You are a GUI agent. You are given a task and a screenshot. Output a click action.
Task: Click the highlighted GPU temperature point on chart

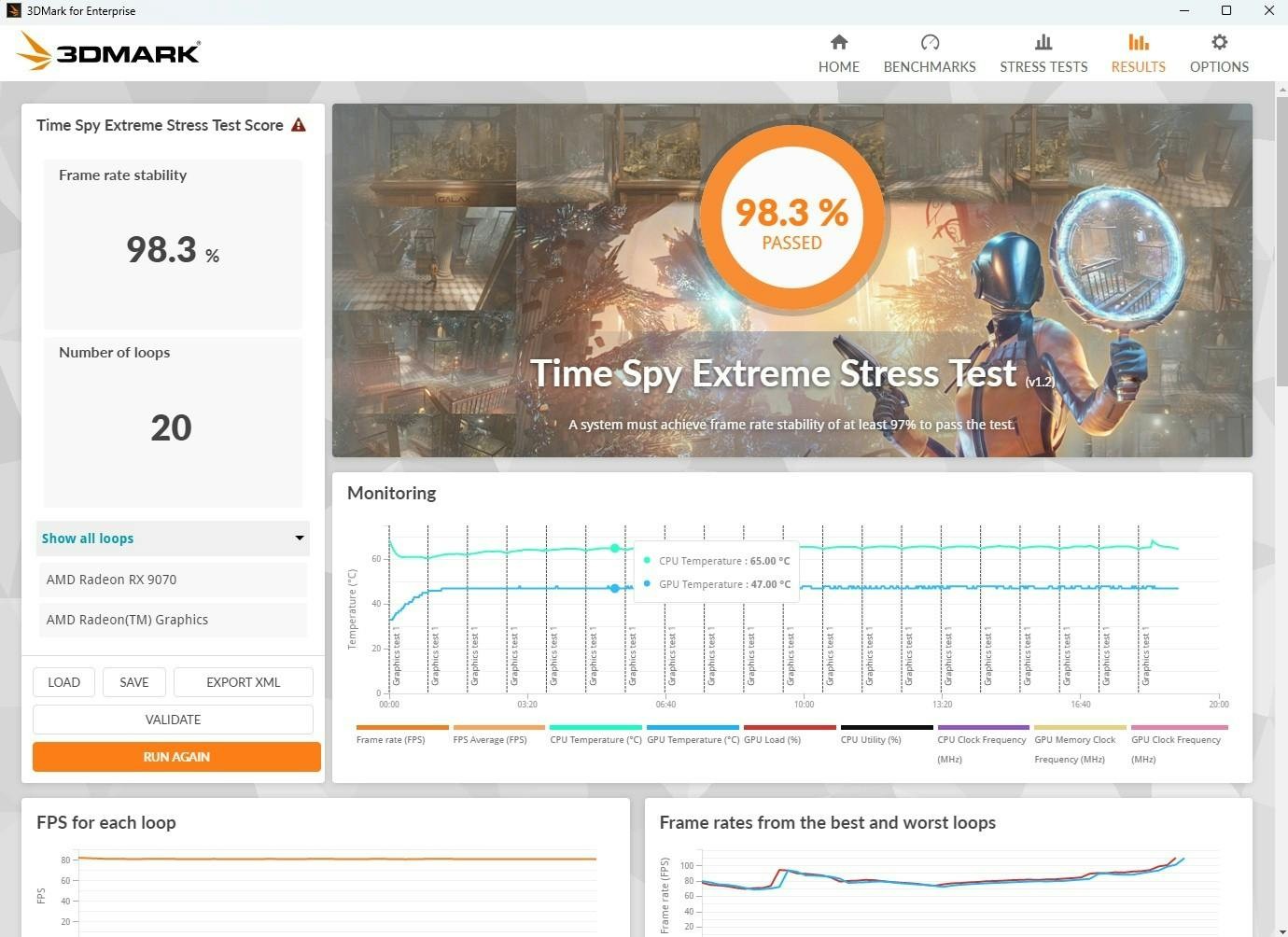point(614,588)
